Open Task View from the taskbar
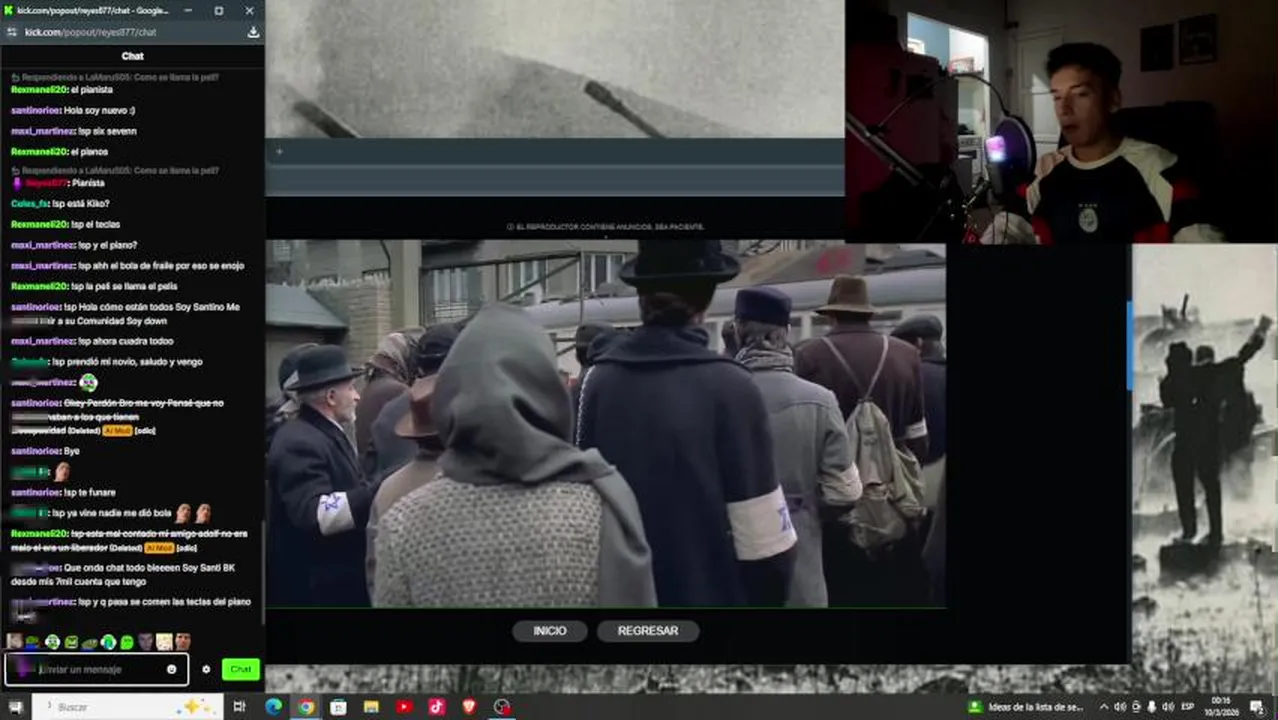 coord(239,707)
